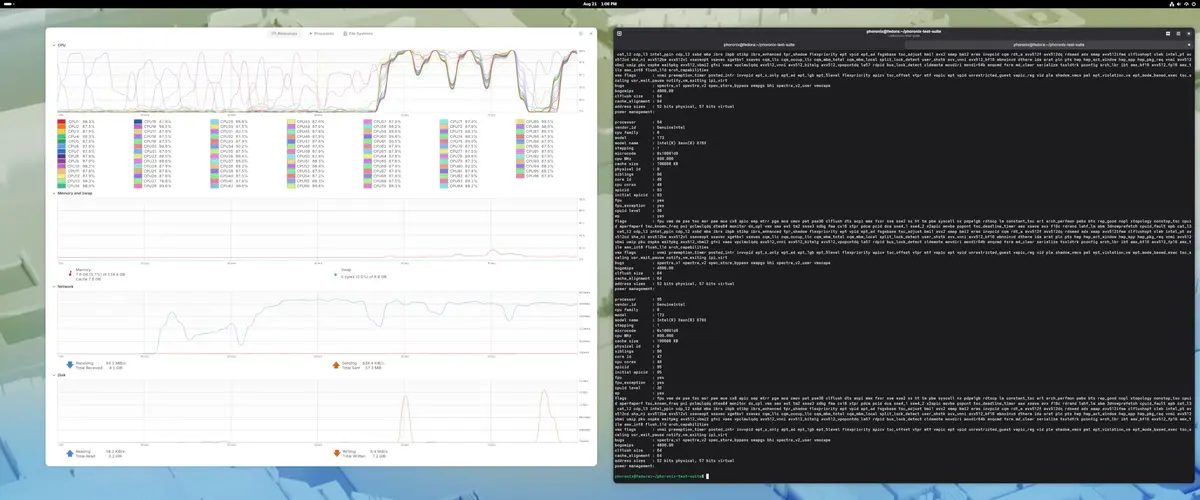Screen dimensions: 1200x500
Task: Close the second terminal tab
Action: coord(1189,45)
